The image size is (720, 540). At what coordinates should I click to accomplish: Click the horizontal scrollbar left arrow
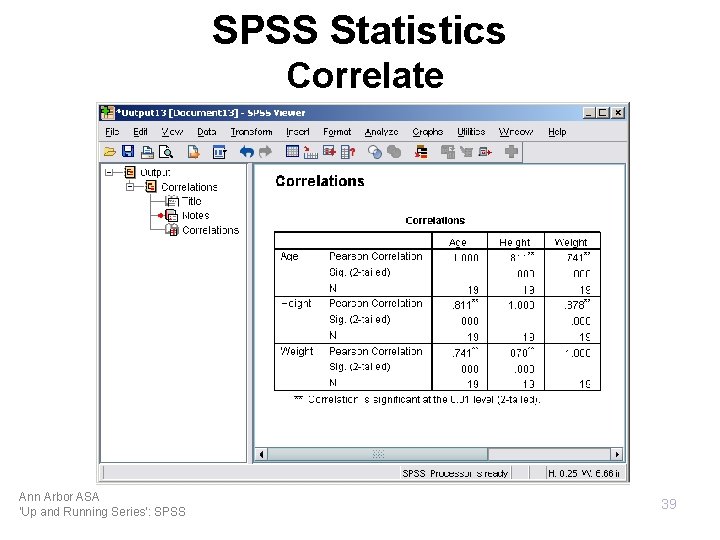point(261,454)
